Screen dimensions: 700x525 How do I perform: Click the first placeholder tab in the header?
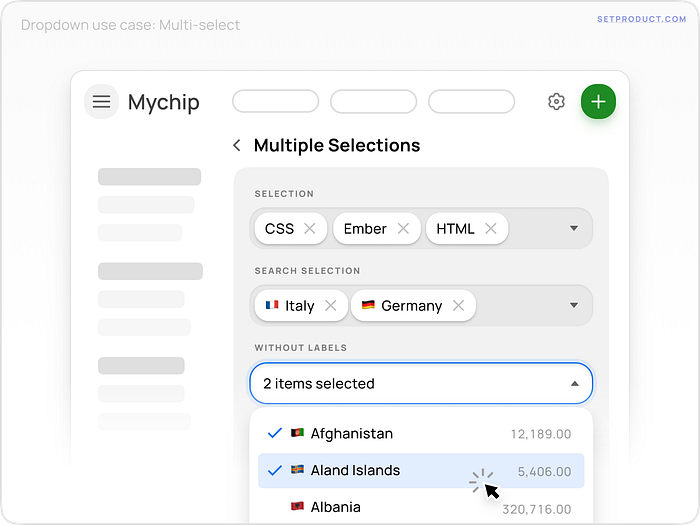[275, 101]
